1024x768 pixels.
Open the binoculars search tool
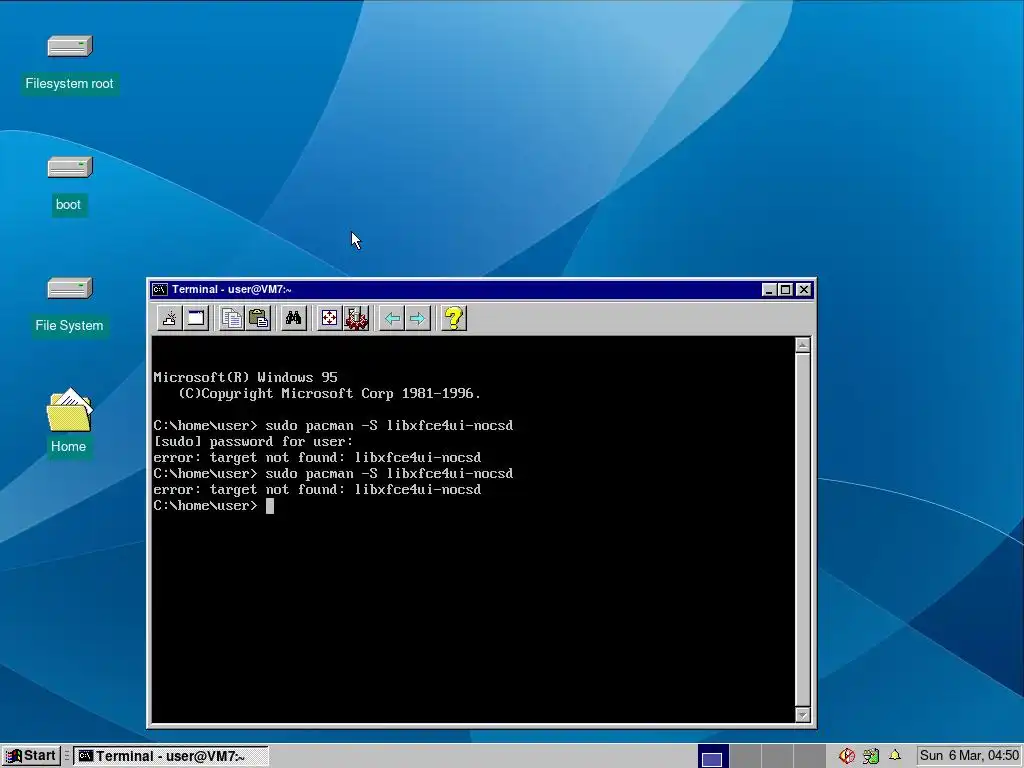click(294, 319)
